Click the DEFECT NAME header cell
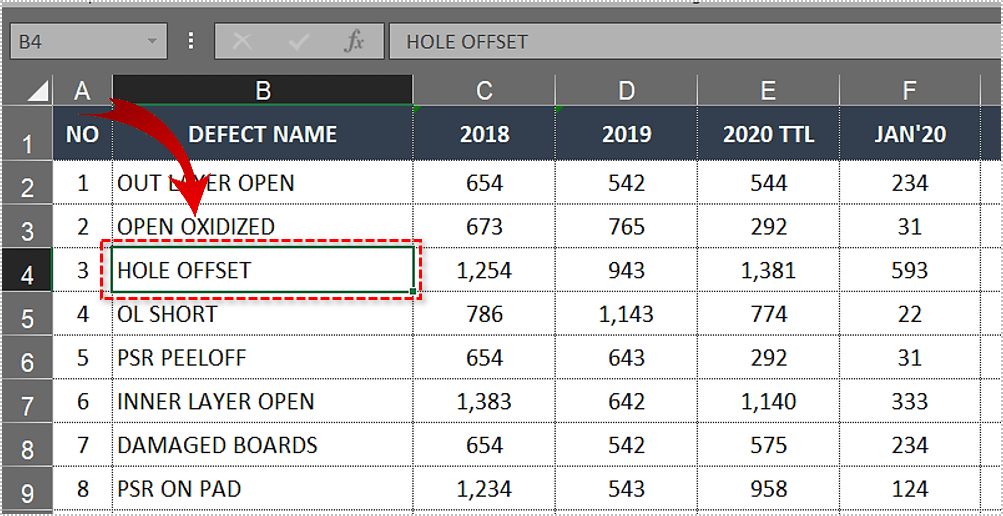 (262, 134)
